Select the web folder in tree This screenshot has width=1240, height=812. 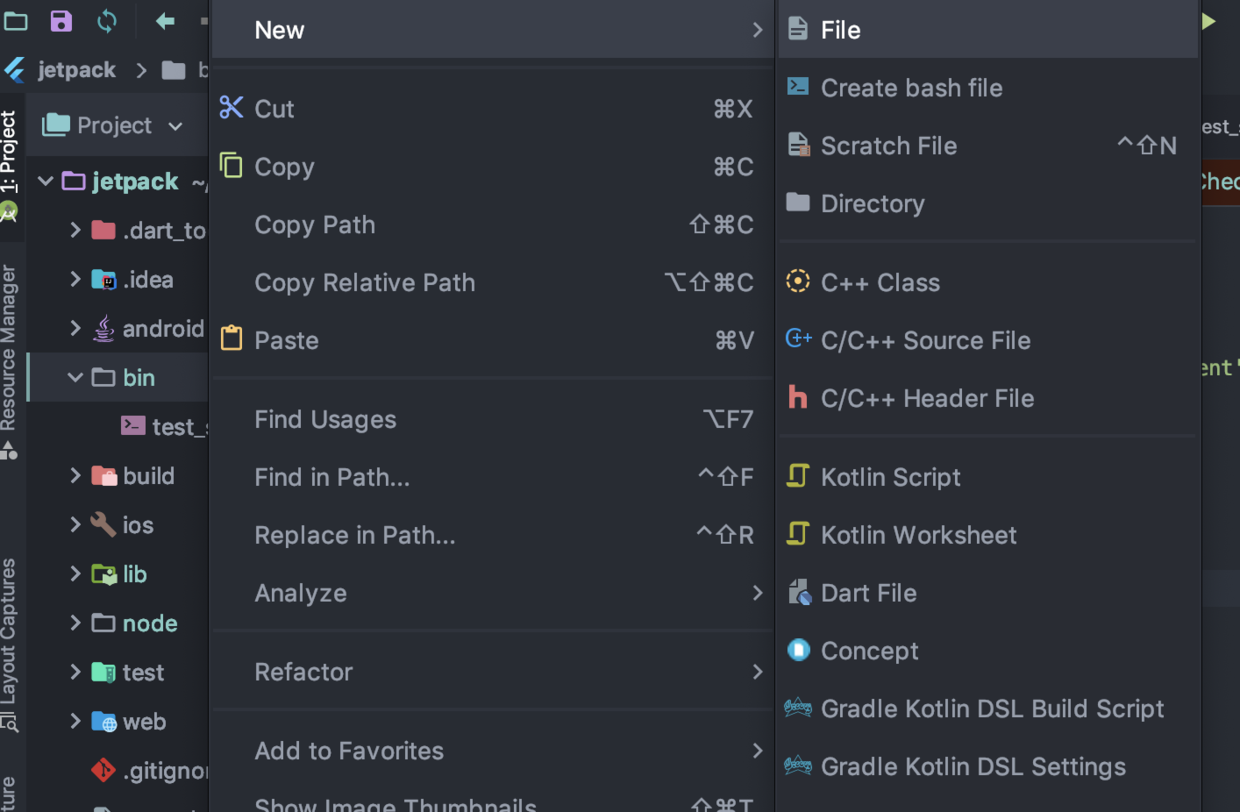tap(144, 721)
